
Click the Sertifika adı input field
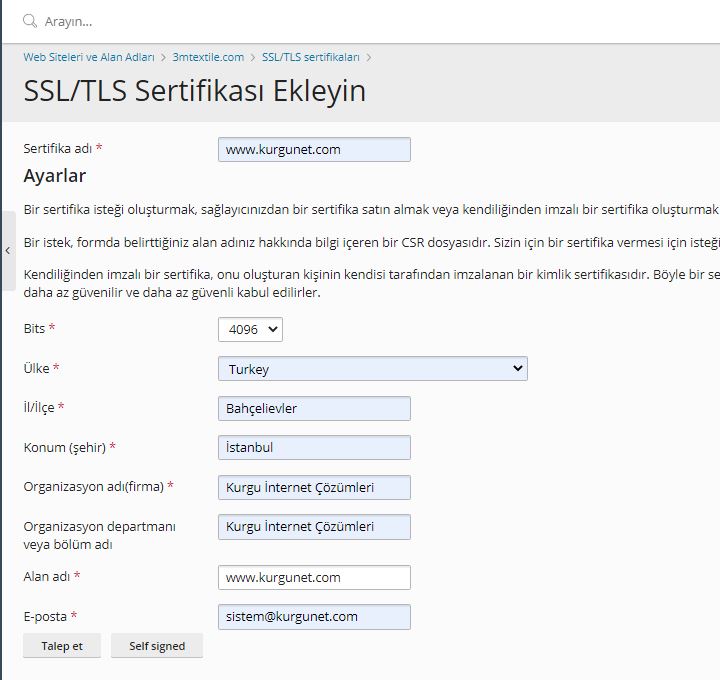coord(315,149)
